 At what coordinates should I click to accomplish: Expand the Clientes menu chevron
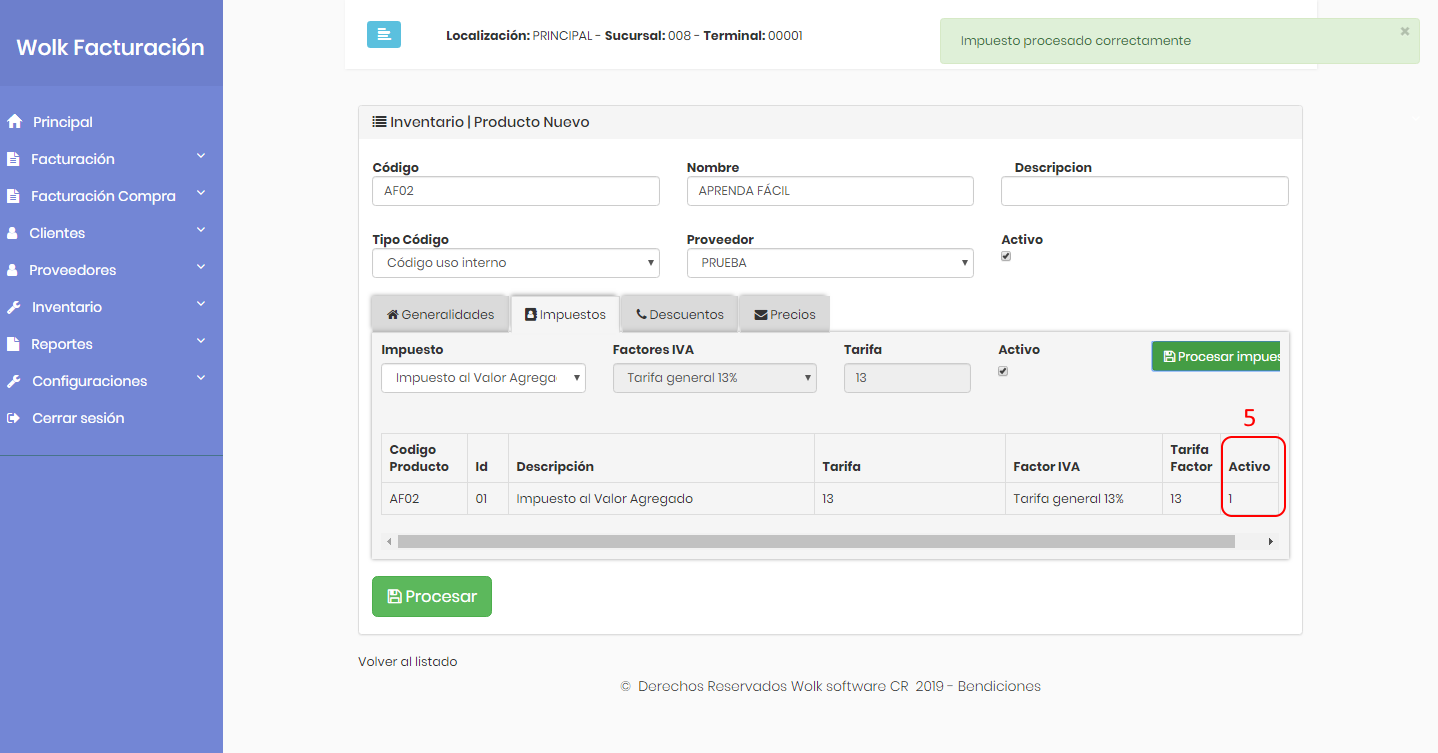click(201, 231)
